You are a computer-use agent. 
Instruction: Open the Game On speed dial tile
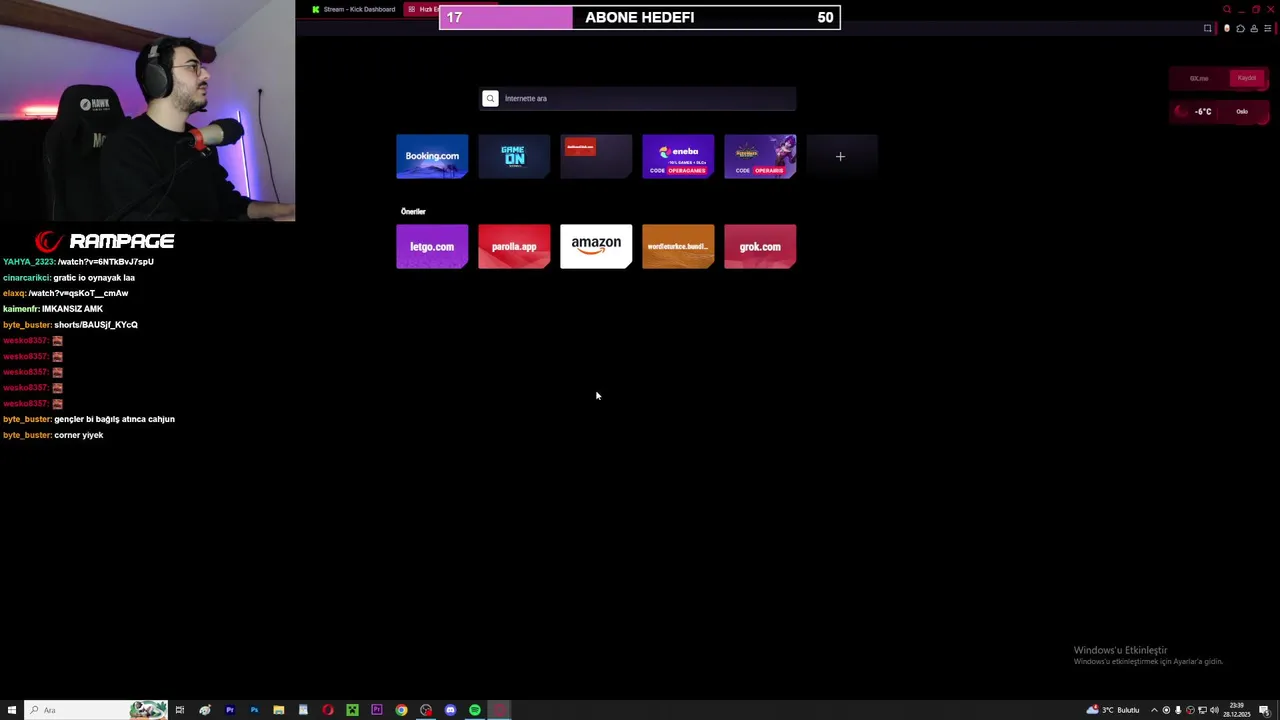[x=514, y=156]
